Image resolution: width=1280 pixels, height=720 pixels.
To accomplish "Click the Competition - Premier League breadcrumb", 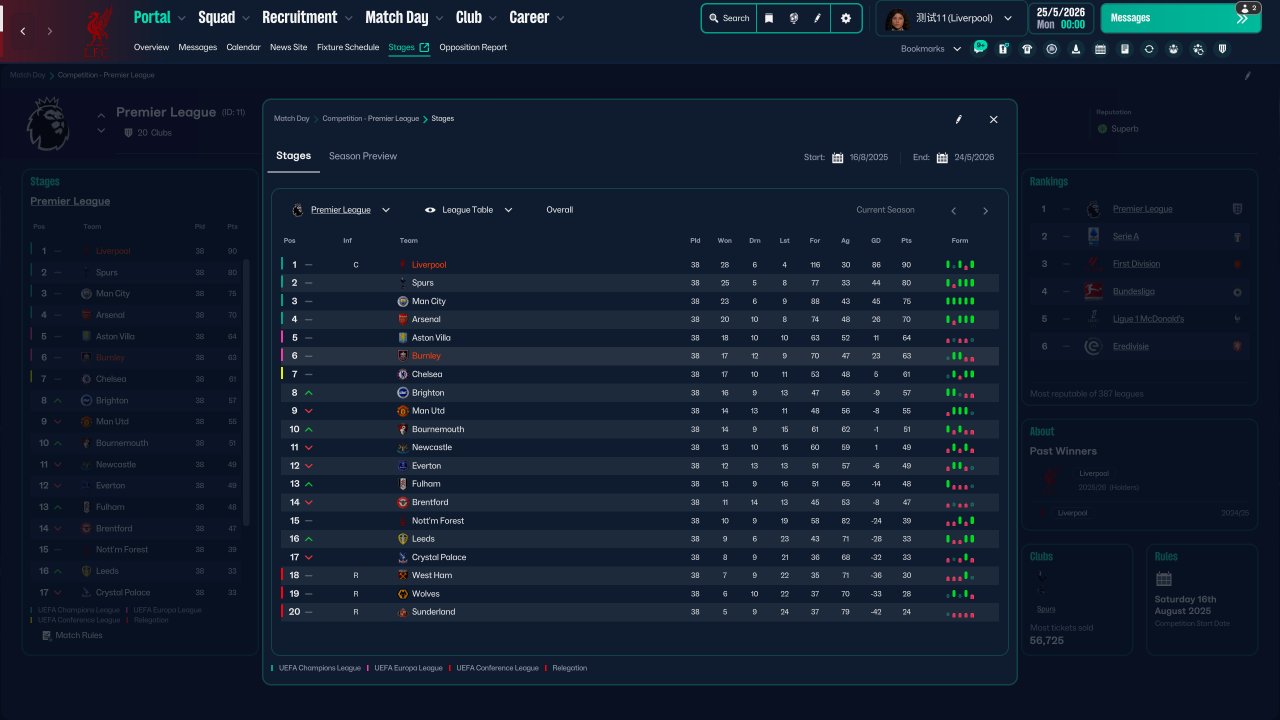I will click(x=371, y=119).
